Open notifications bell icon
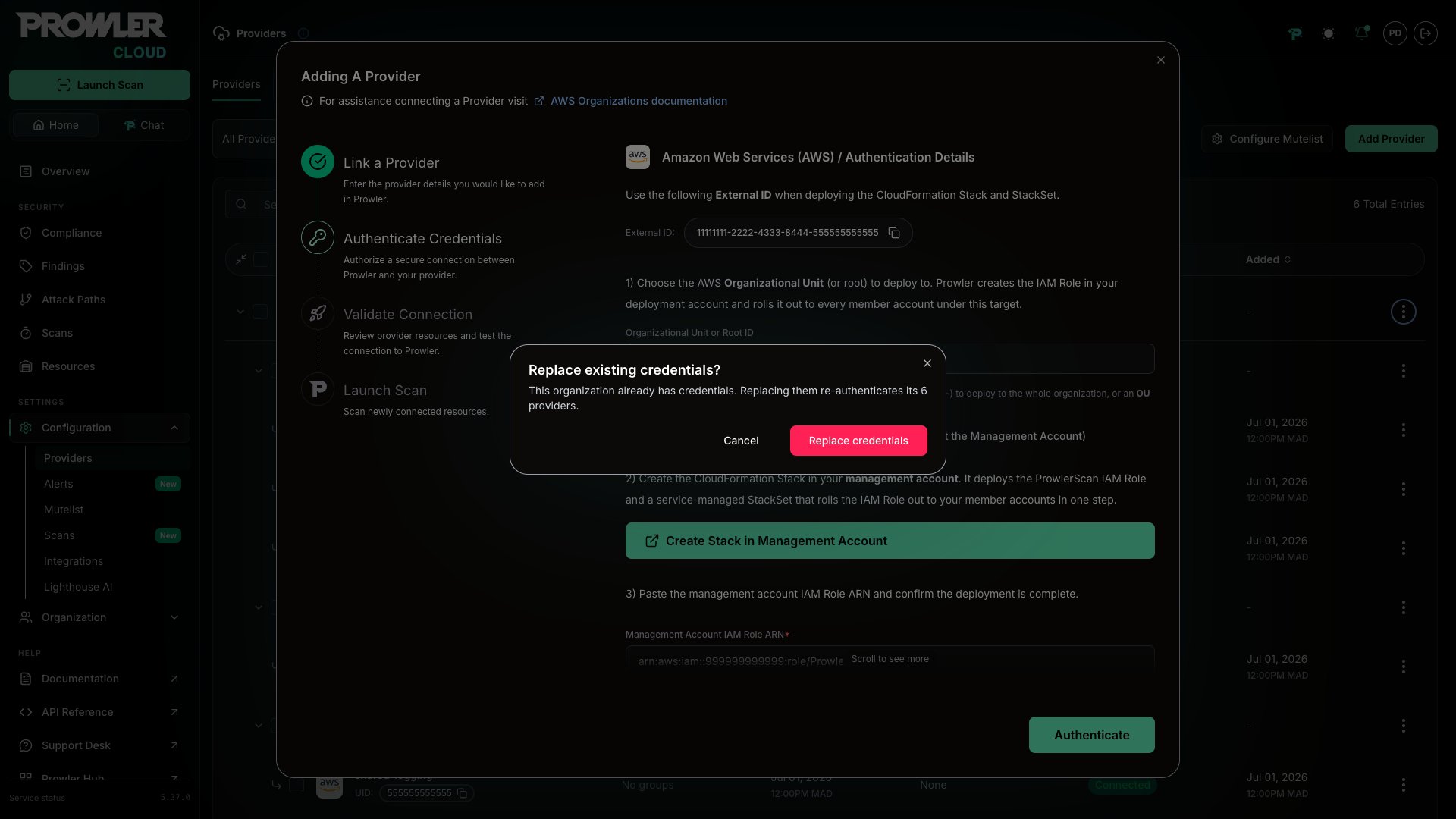This screenshot has height=819, width=1456. click(1362, 33)
